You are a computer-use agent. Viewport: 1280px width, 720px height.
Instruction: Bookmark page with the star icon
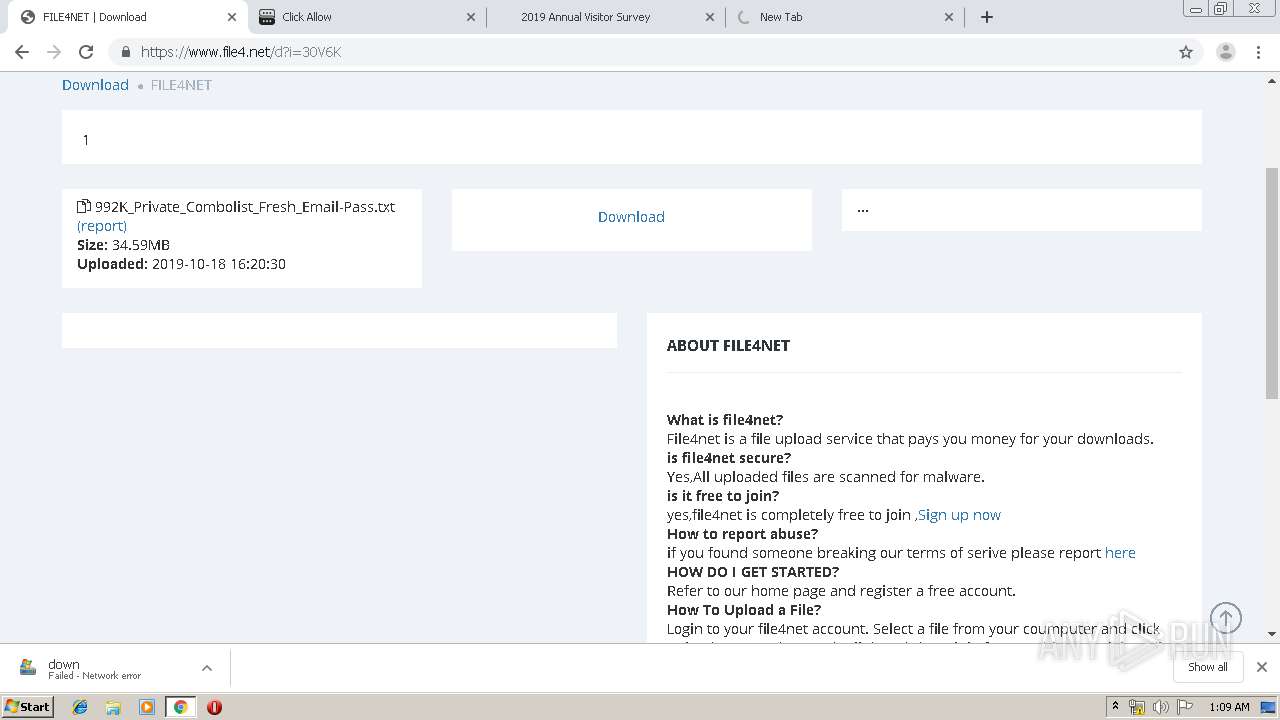pos(1186,52)
